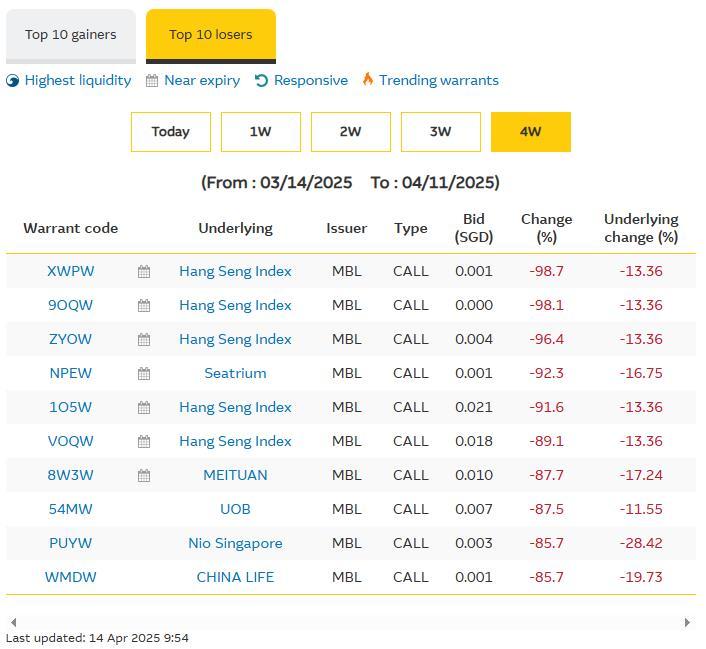706x649 pixels.
Task: Open warrant code PUYW
Action: (x=71, y=544)
